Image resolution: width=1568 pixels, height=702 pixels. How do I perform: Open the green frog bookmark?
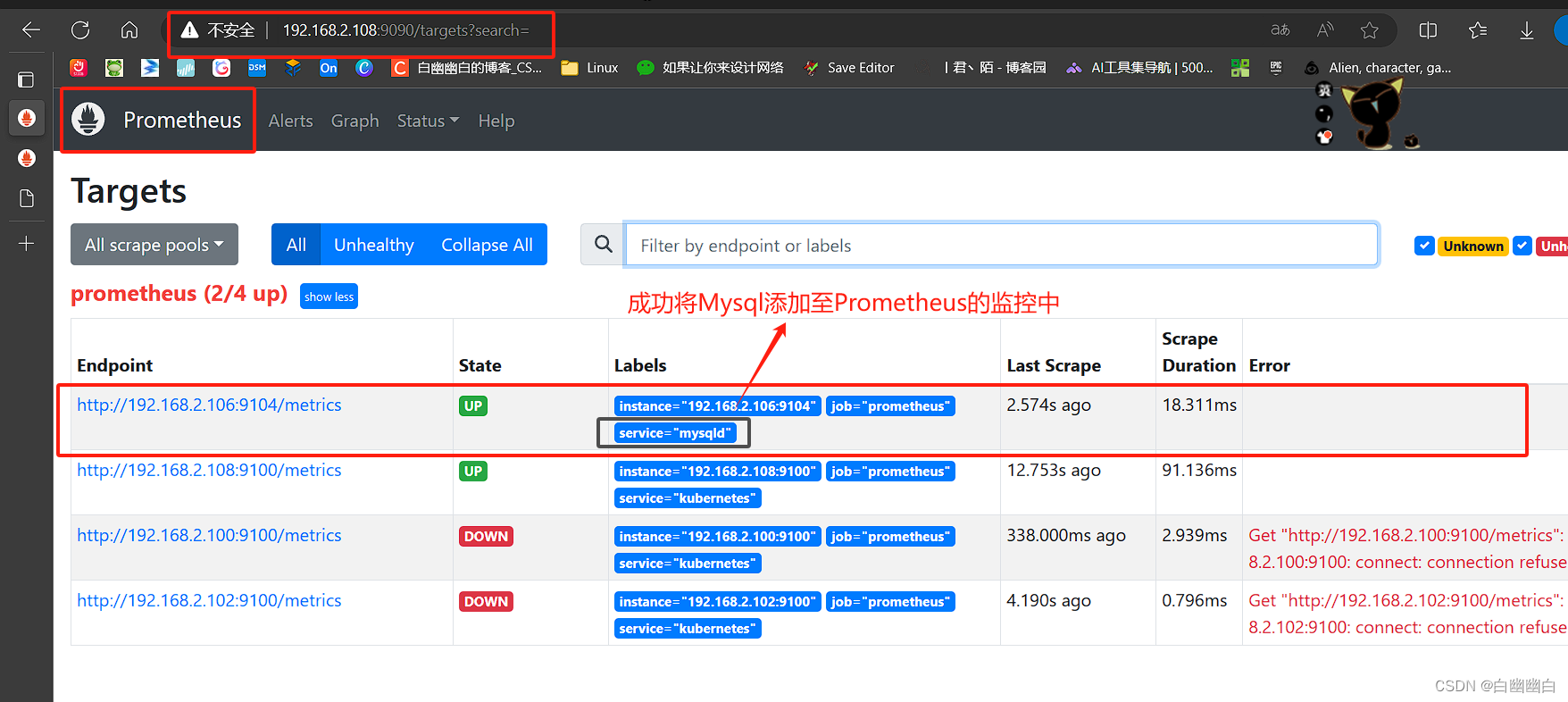click(x=114, y=68)
